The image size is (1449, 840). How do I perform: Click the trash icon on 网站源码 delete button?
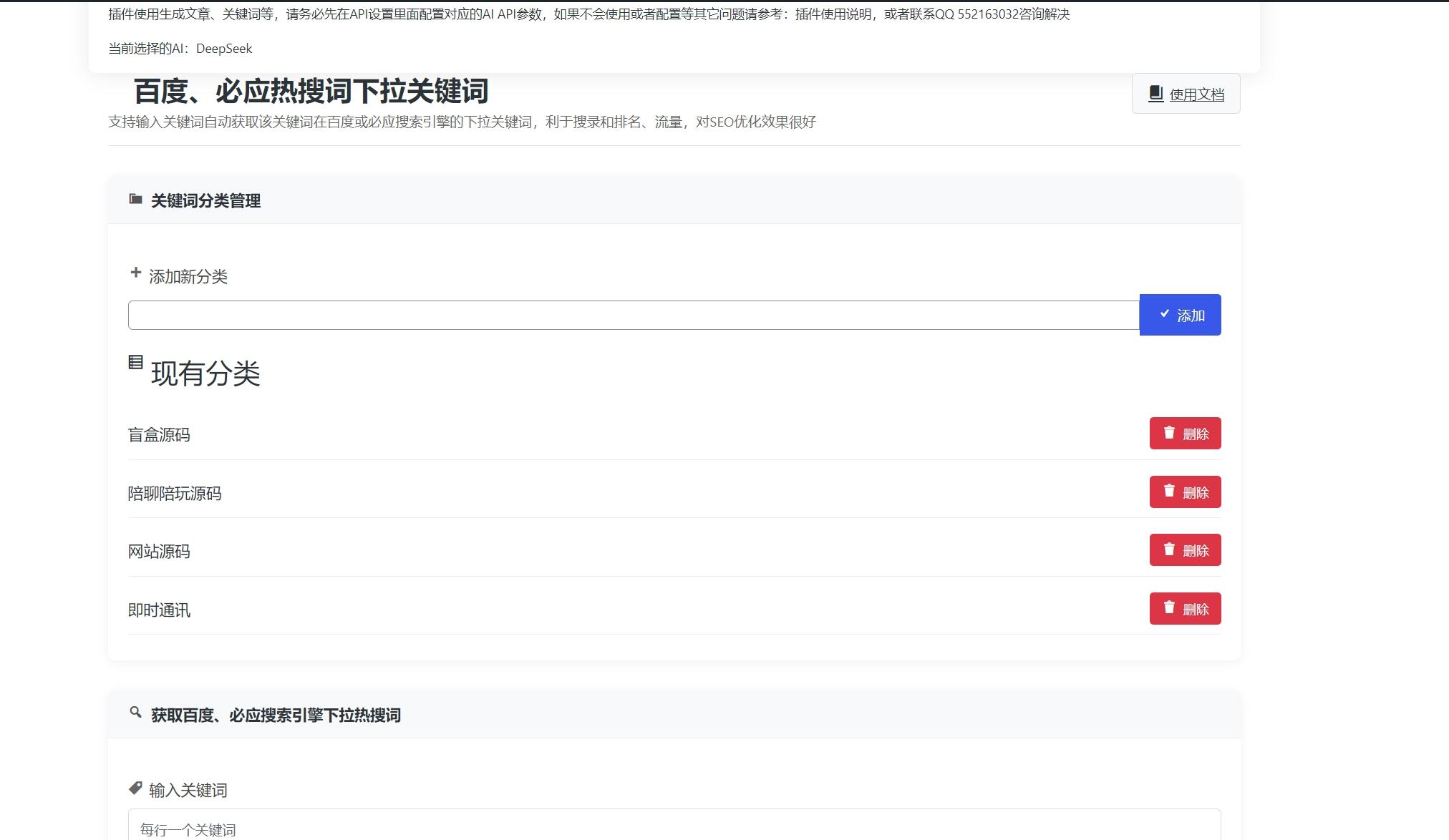1170,550
